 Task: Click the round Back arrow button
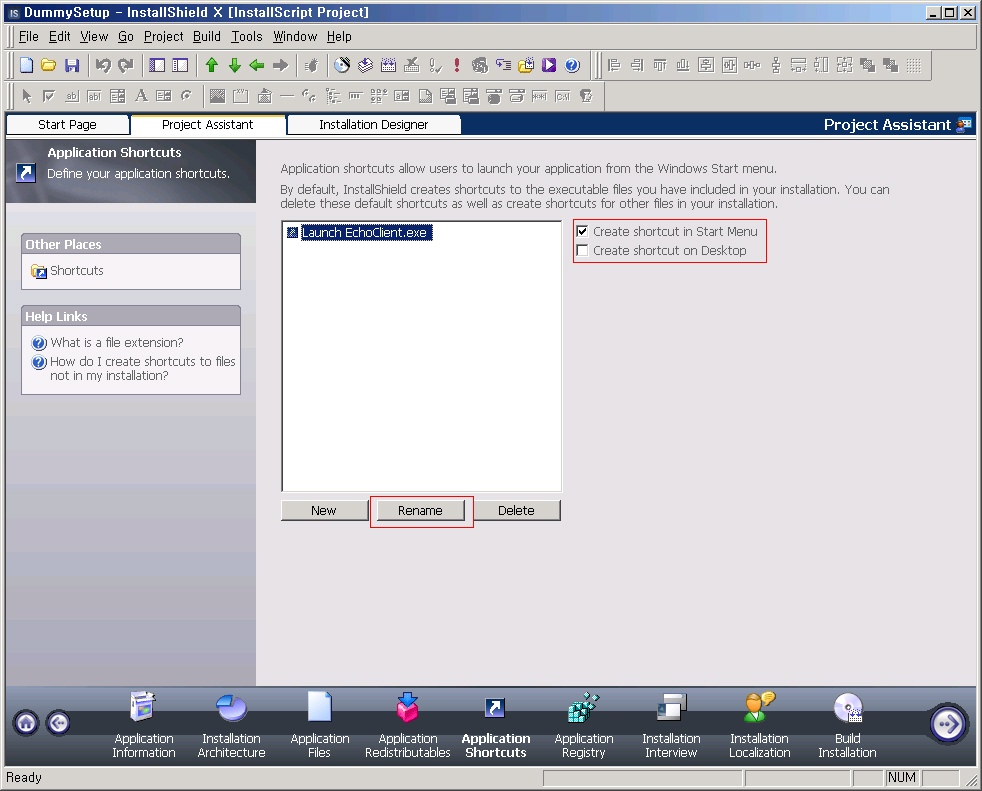tap(58, 723)
